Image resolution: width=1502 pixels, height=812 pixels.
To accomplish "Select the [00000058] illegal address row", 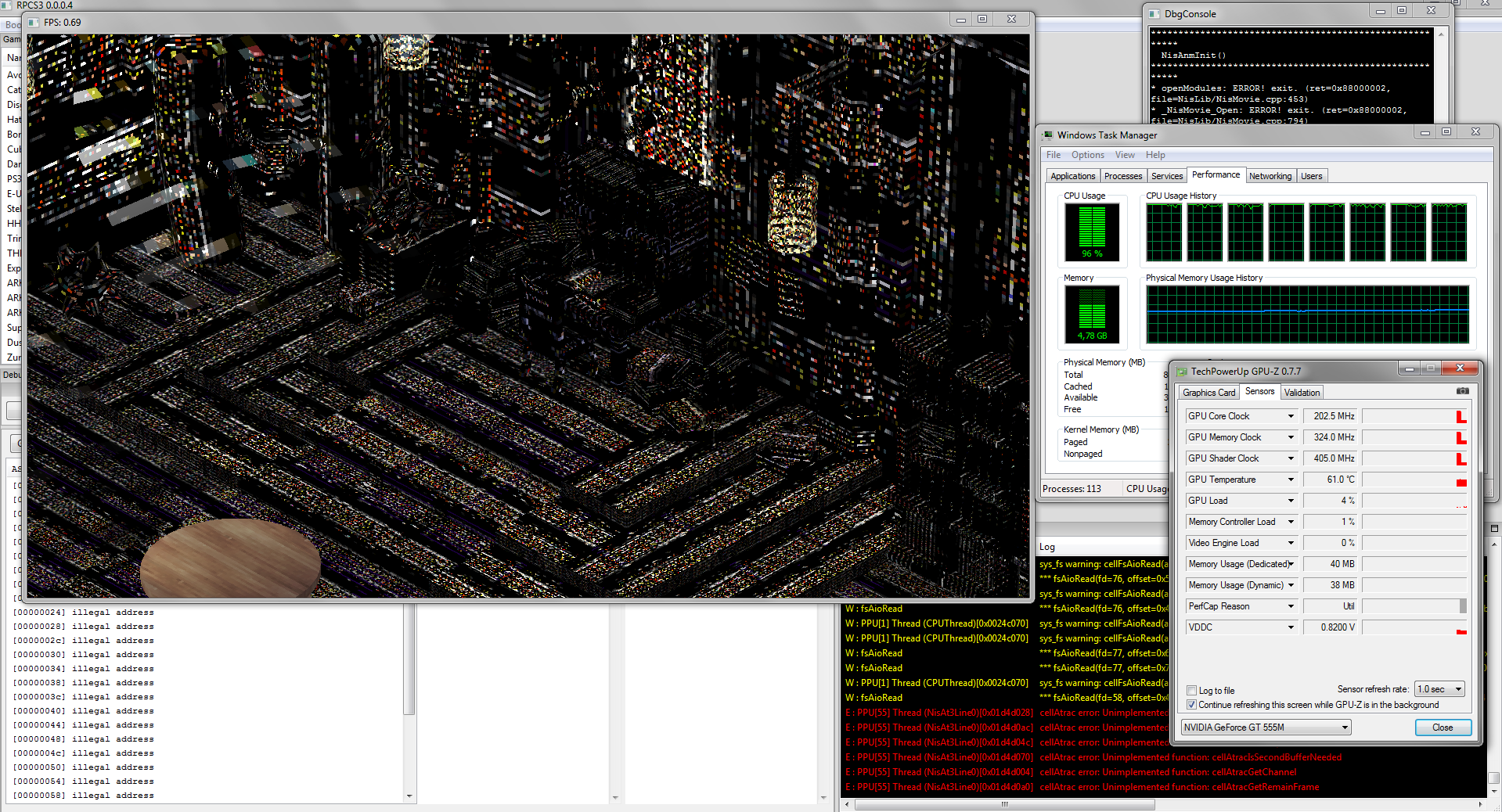I will (84, 796).
